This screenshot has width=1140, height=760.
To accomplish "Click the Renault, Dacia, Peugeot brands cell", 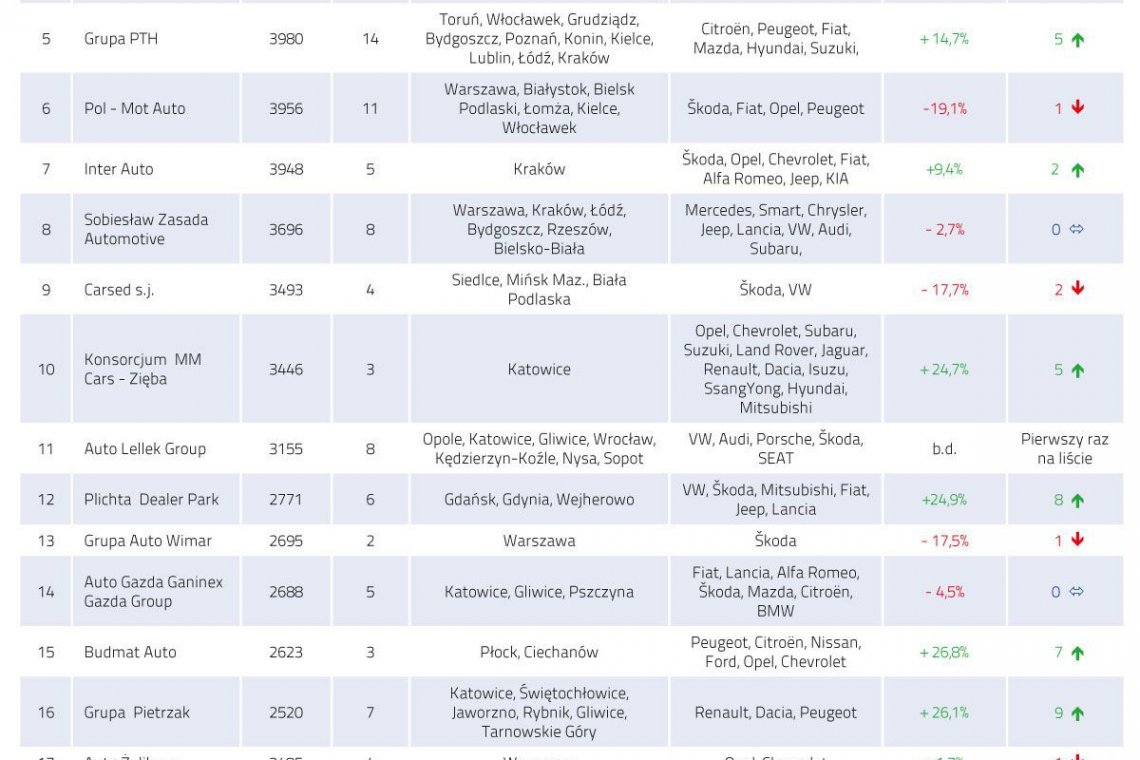I will point(775,712).
